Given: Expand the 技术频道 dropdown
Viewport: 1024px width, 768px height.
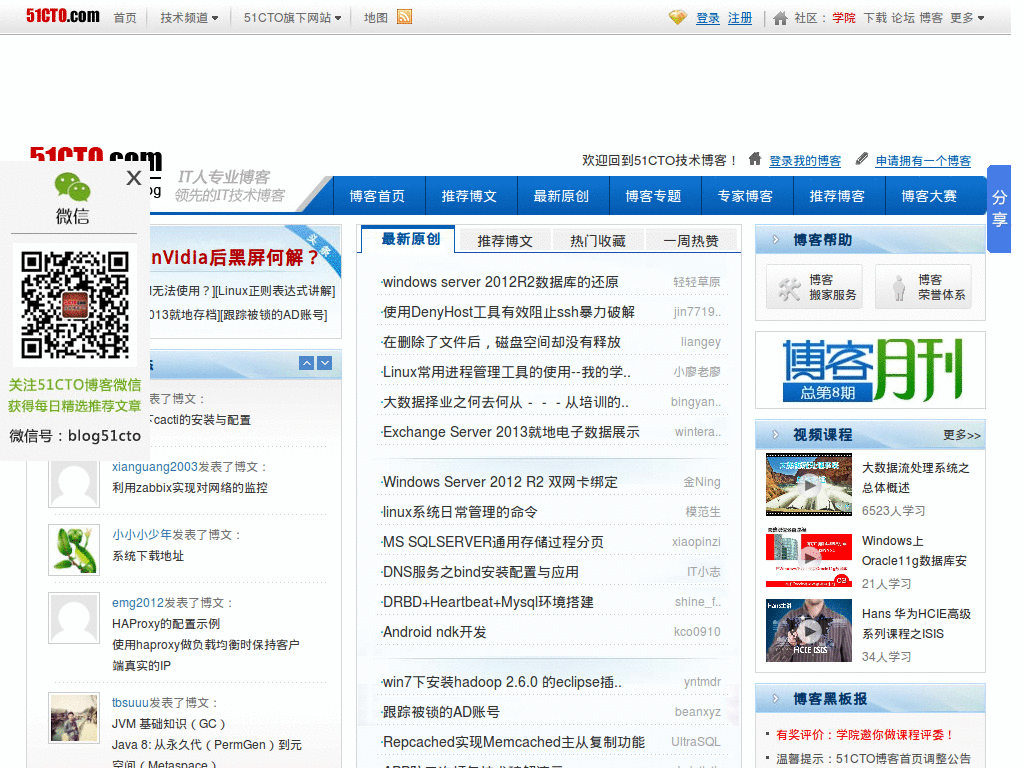Looking at the screenshot, I should 189,18.
